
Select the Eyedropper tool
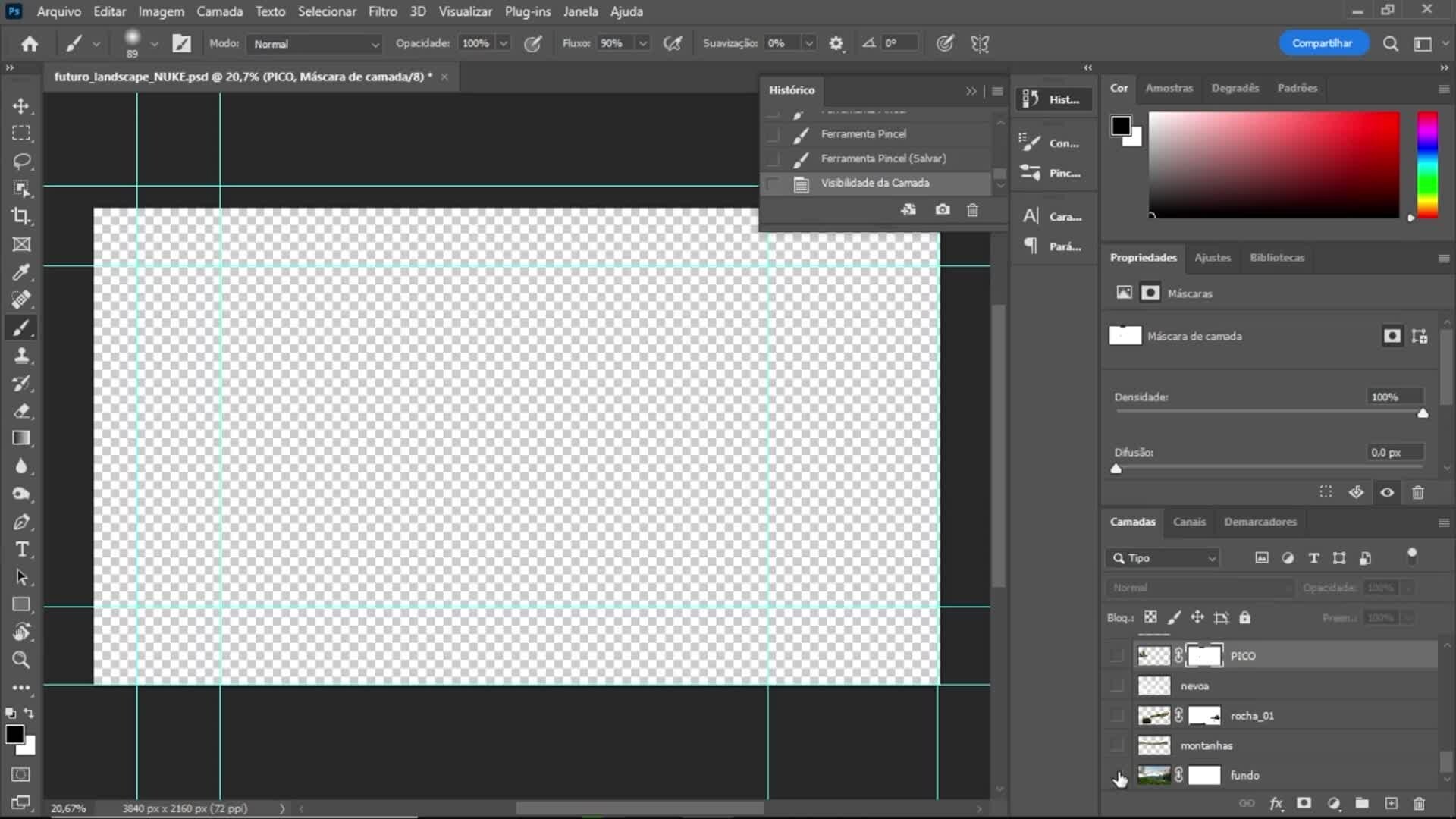click(x=21, y=272)
